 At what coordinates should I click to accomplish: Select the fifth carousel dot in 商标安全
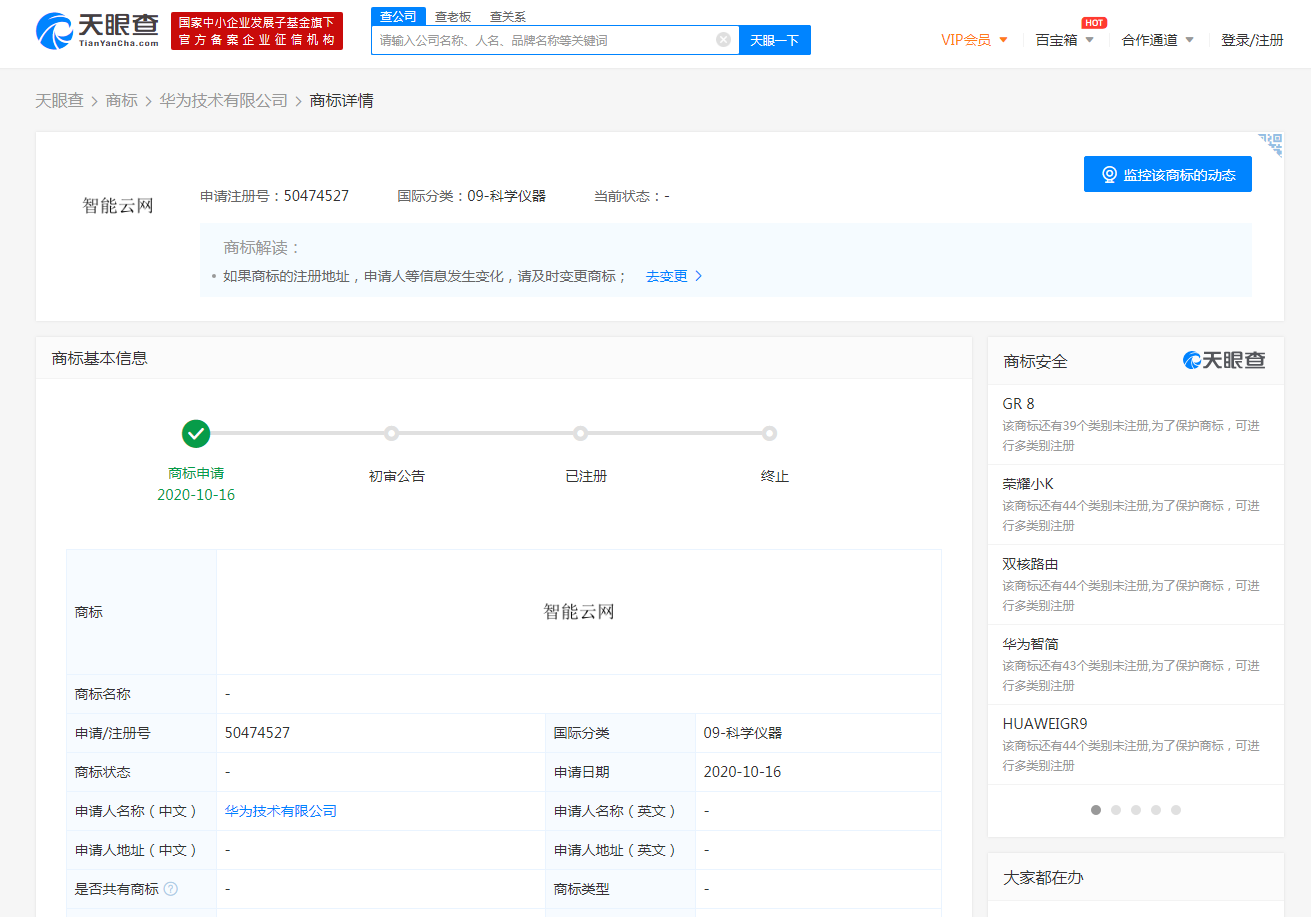[x=1176, y=810]
